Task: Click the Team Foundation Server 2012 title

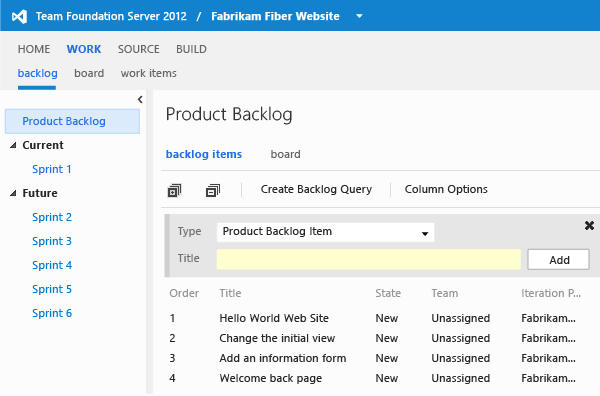Action: coord(111,16)
